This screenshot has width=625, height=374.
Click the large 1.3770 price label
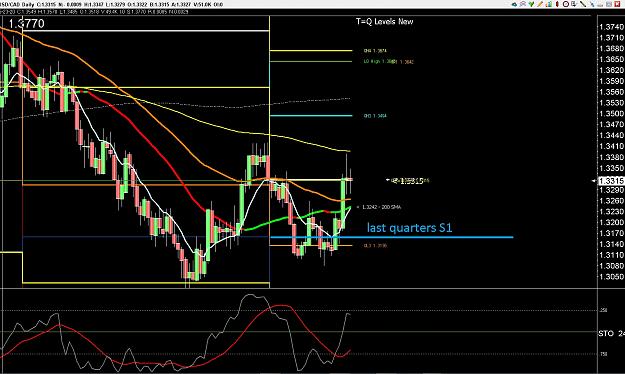pos(26,24)
